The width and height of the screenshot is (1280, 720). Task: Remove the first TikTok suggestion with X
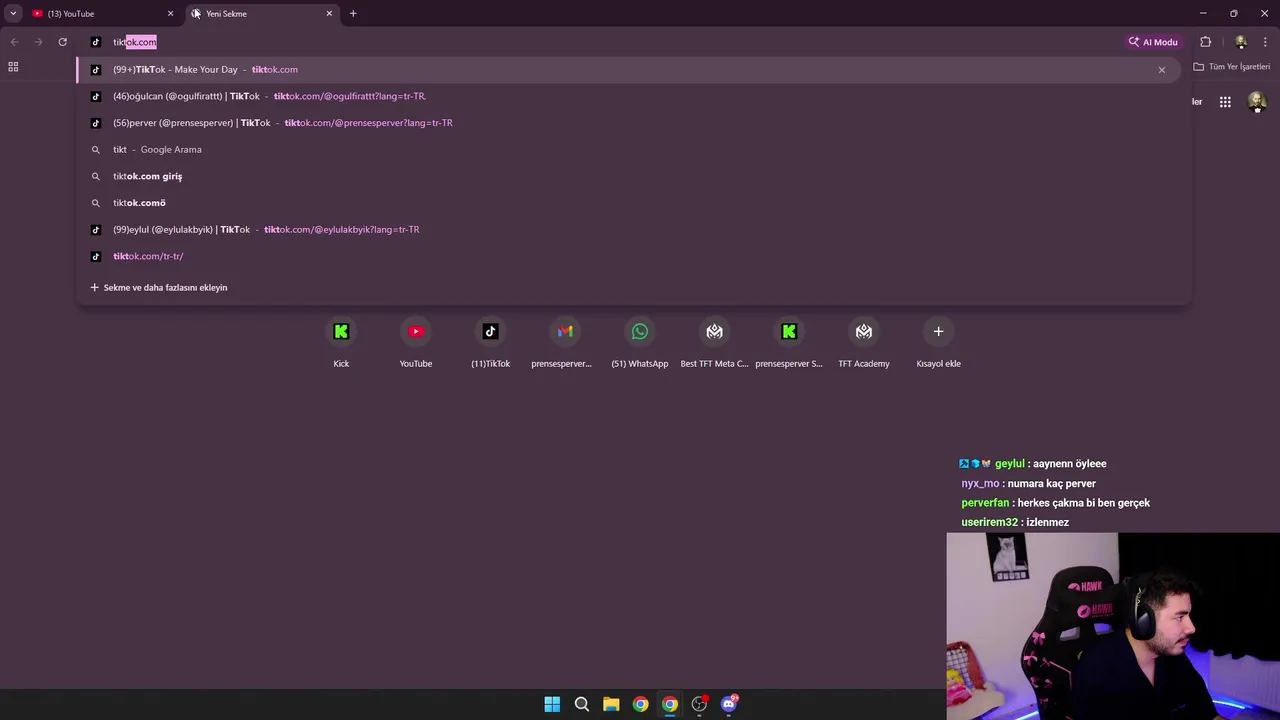point(1162,70)
